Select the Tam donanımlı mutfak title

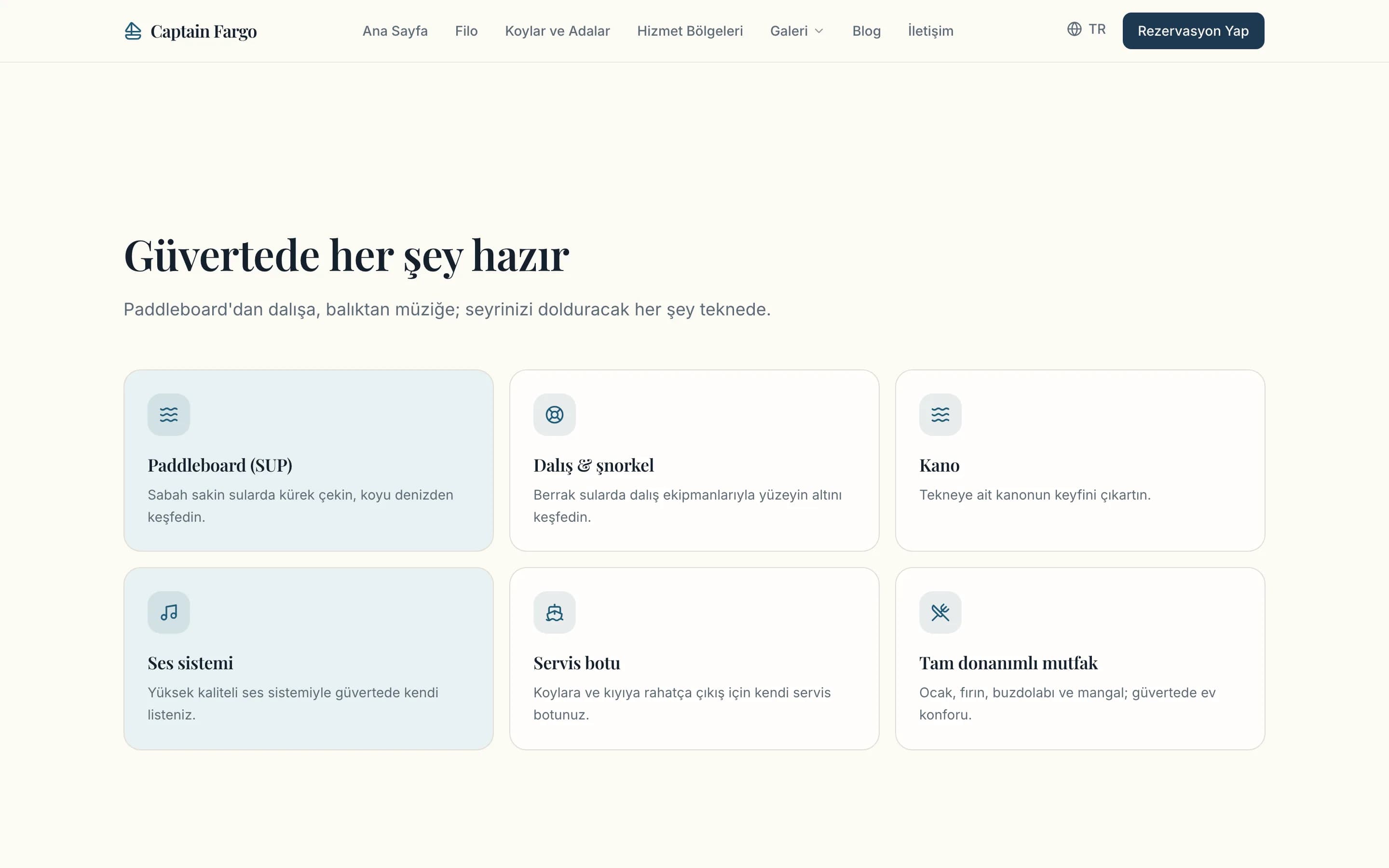pyautogui.click(x=1008, y=663)
